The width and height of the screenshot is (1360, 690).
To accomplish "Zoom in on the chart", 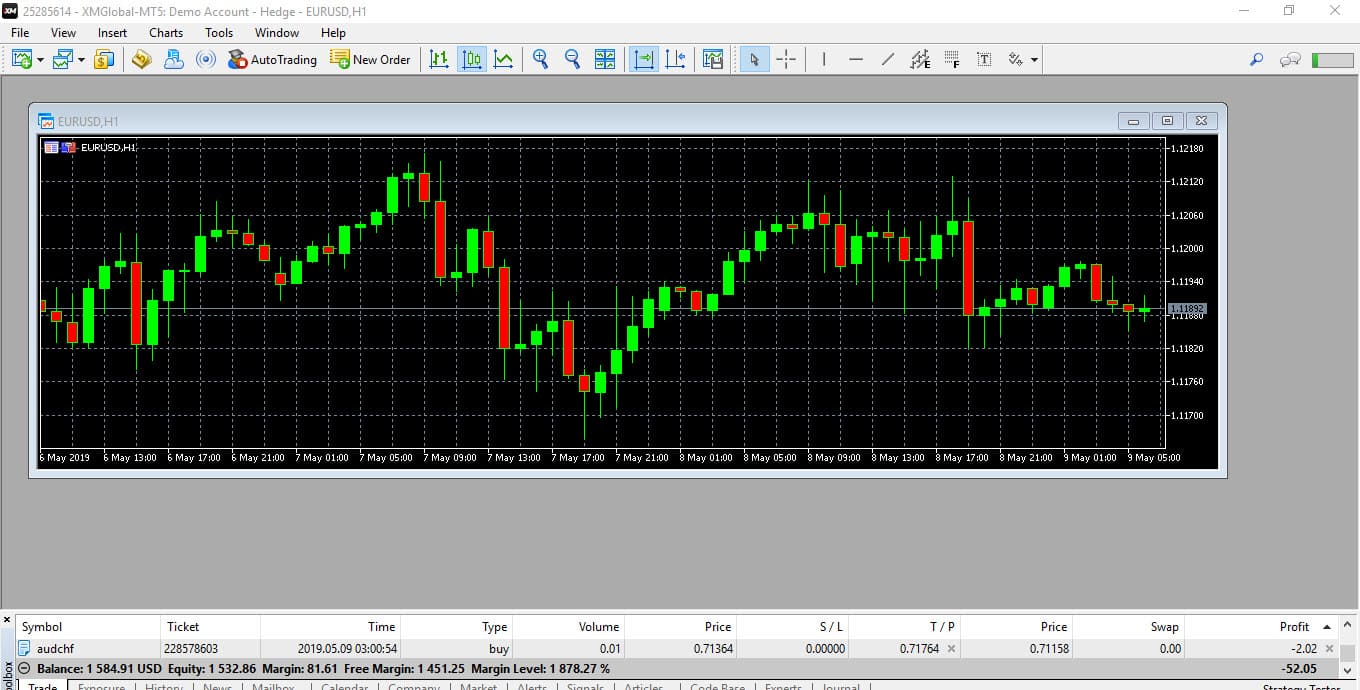I will [540, 59].
